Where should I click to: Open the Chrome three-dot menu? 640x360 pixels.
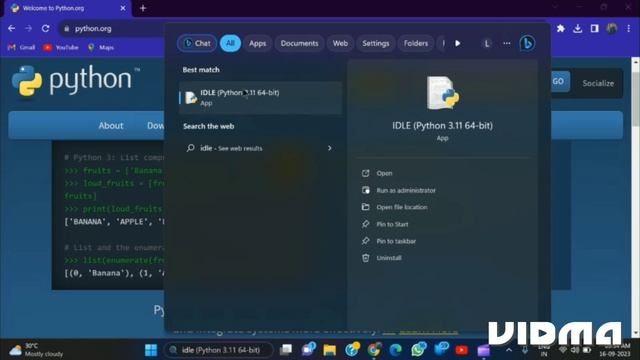(x=629, y=28)
